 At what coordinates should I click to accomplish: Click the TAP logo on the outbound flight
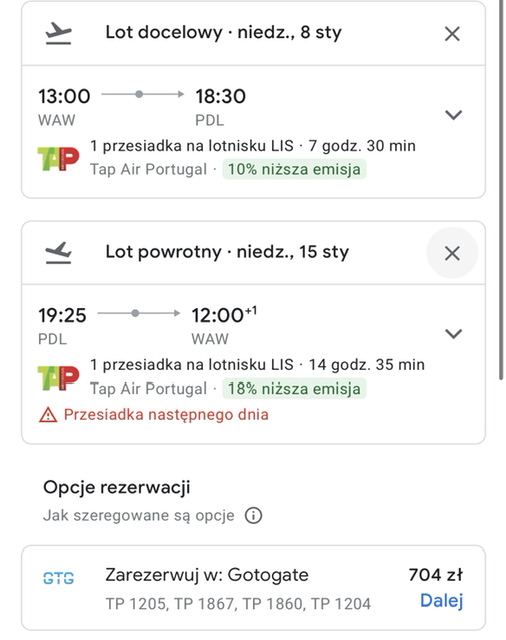point(58,159)
